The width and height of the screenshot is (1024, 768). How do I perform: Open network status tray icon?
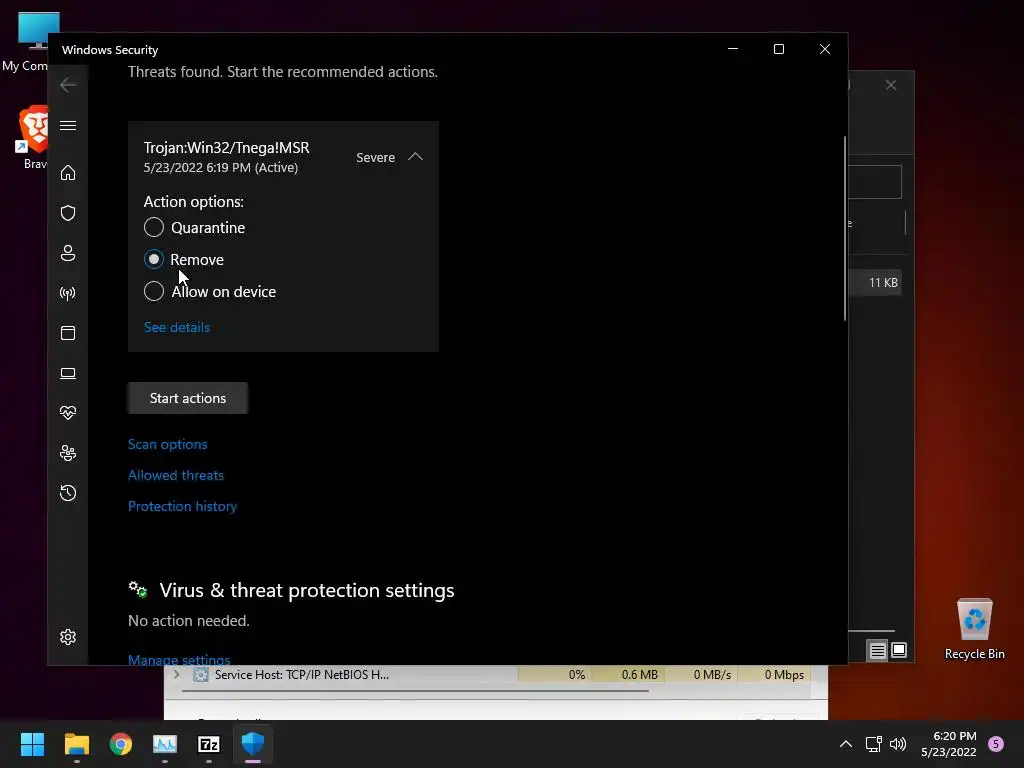click(873, 744)
